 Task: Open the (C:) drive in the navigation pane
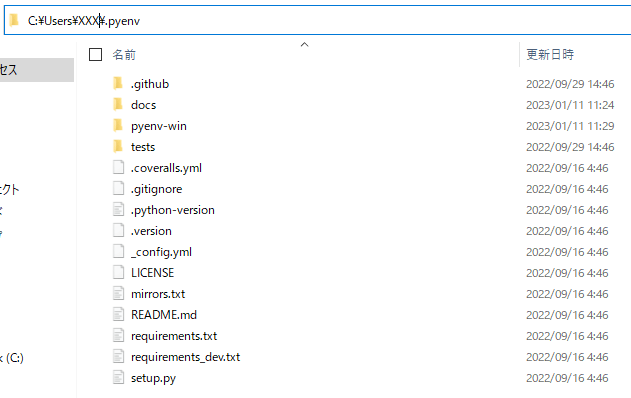point(12,357)
